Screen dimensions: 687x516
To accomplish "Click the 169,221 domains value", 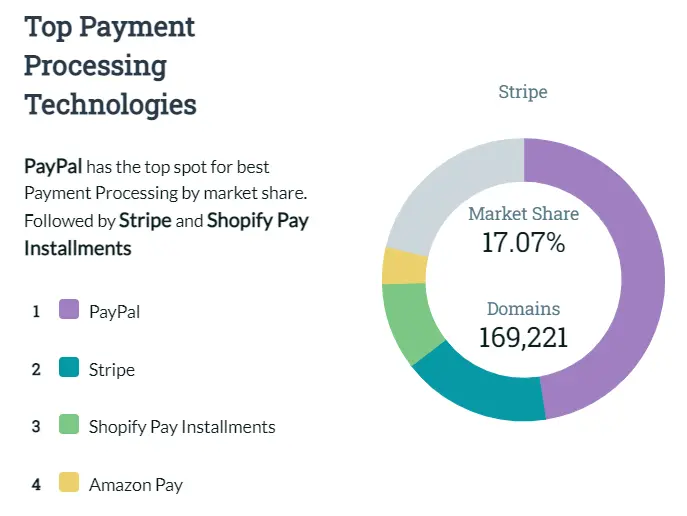I will (x=523, y=337).
